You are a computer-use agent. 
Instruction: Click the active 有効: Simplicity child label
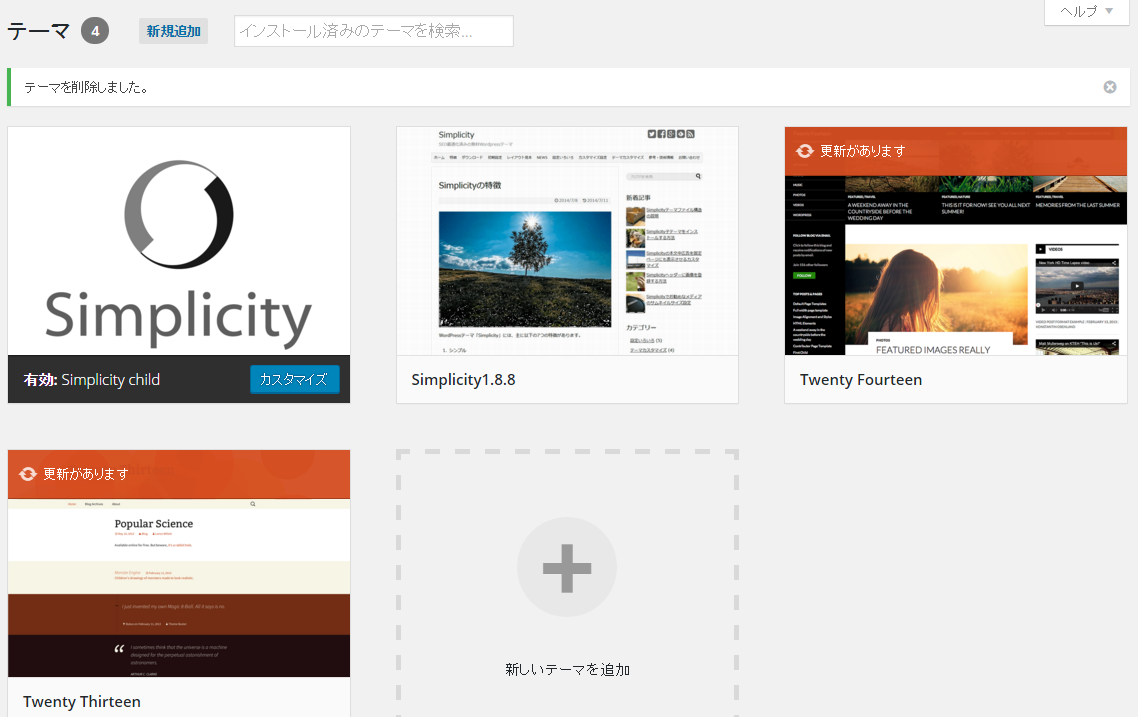point(92,380)
